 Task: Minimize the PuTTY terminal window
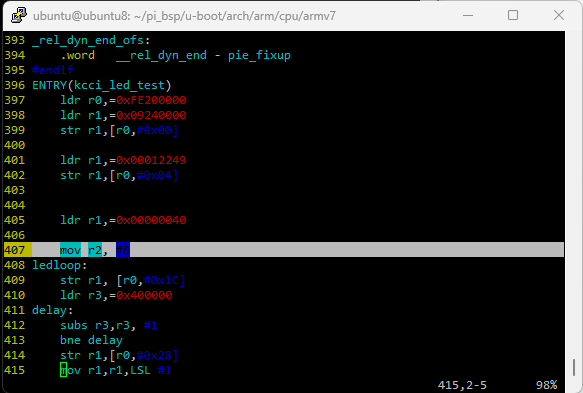point(468,16)
